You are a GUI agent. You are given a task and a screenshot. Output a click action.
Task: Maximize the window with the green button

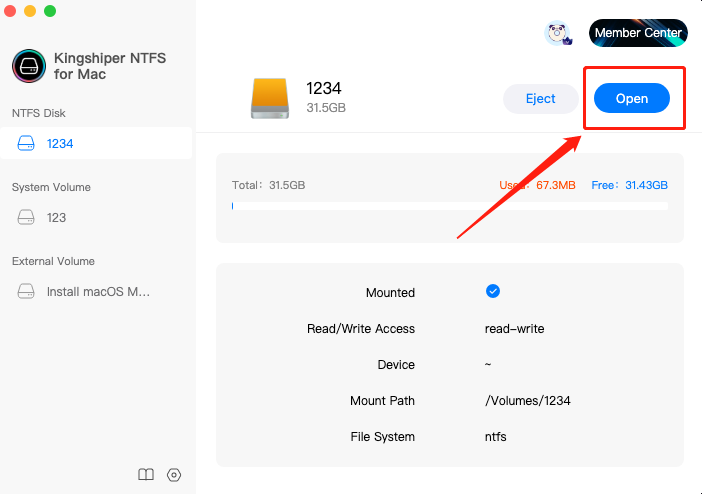point(50,11)
